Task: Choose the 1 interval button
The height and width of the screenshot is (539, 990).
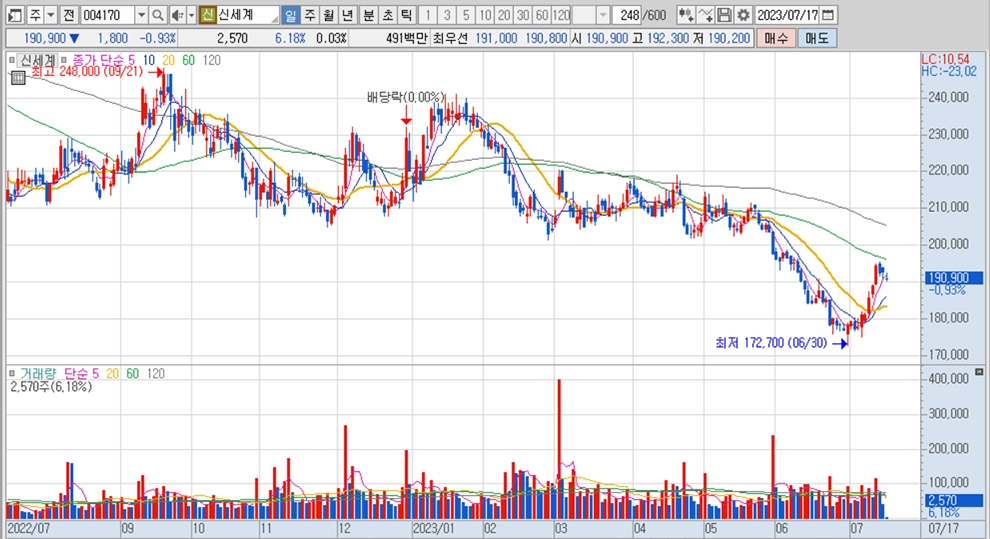Action: pyautogui.click(x=427, y=15)
